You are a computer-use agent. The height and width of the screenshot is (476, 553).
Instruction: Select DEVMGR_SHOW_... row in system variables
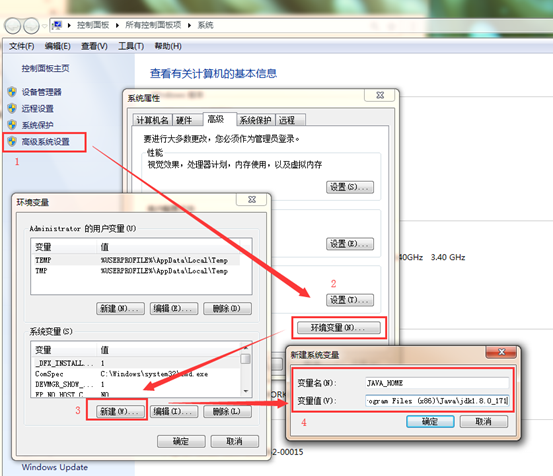click(x=135, y=384)
